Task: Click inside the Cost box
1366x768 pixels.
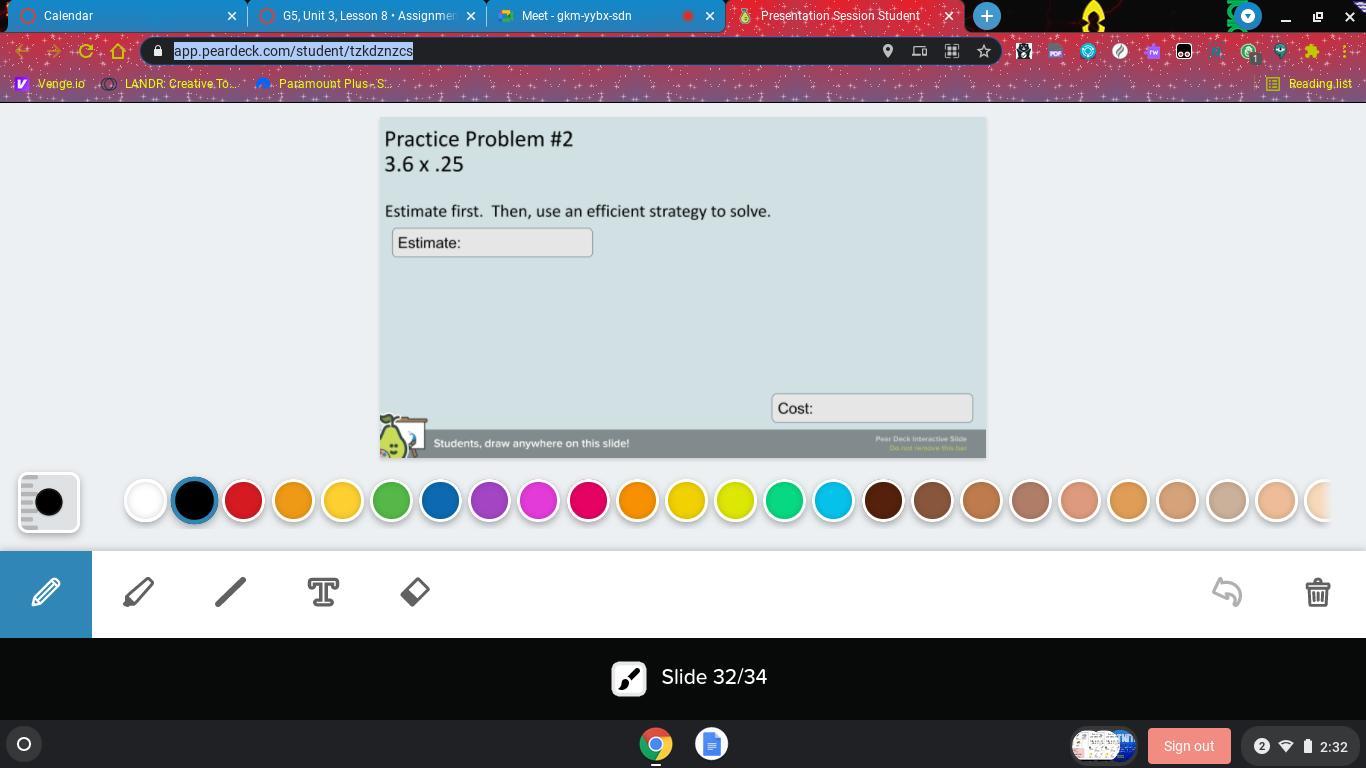Action: (x=872, y=408)
